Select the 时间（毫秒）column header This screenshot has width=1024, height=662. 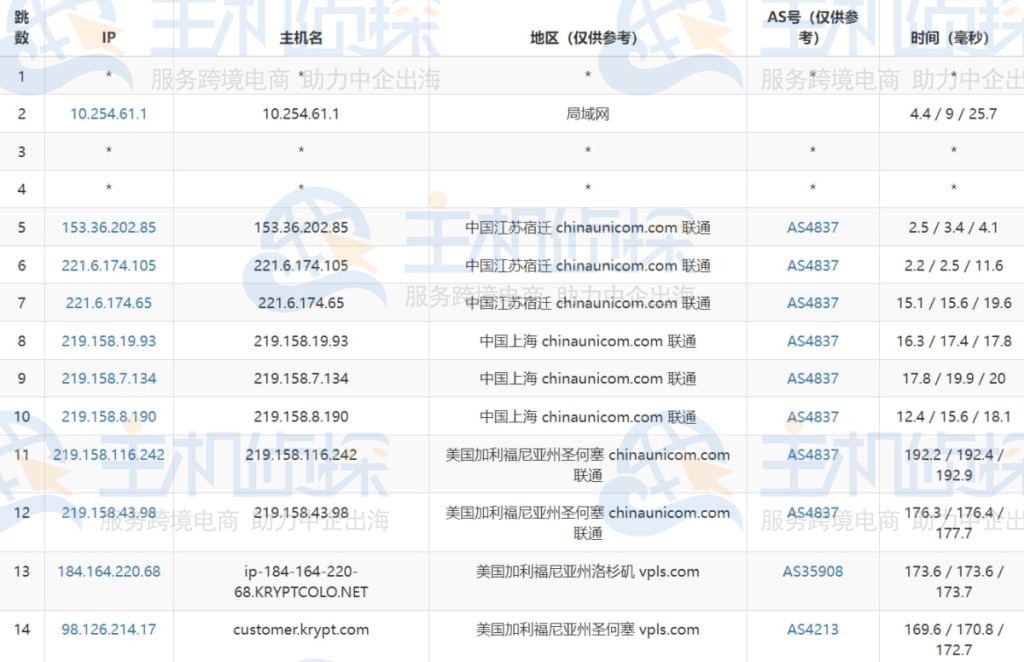coord(952,38)
